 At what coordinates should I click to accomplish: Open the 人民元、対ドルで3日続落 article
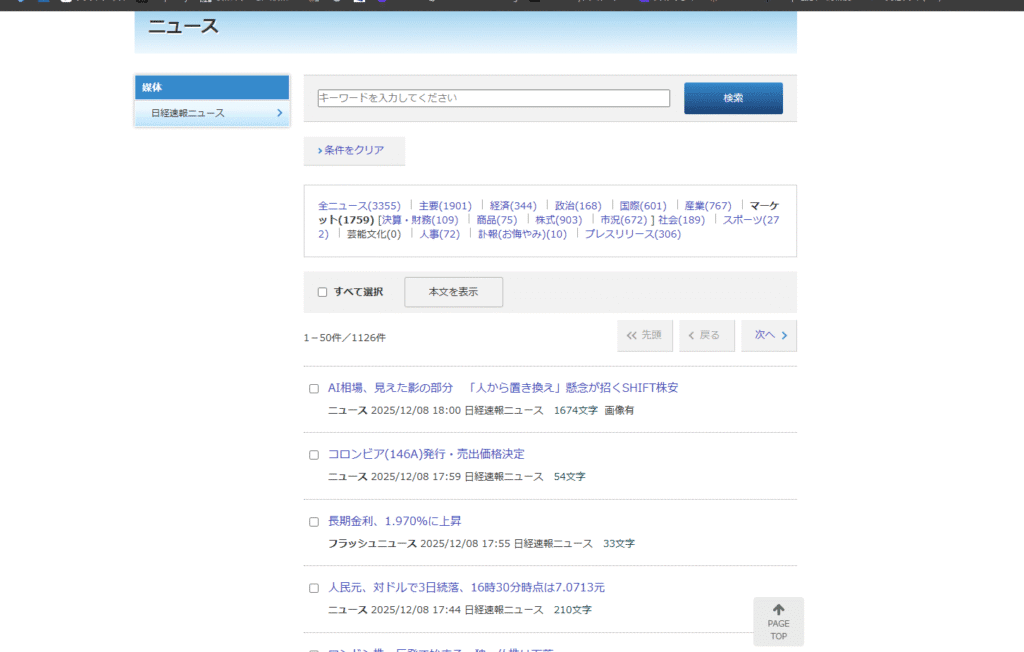coord(466,587)
